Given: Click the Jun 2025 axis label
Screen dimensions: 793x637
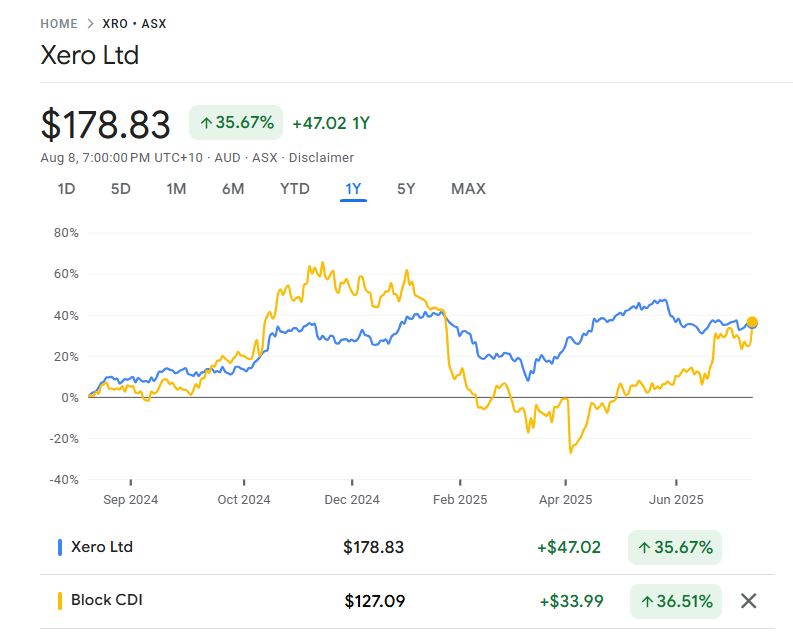Looking at the screenshot, I should (x=676, y=499).
